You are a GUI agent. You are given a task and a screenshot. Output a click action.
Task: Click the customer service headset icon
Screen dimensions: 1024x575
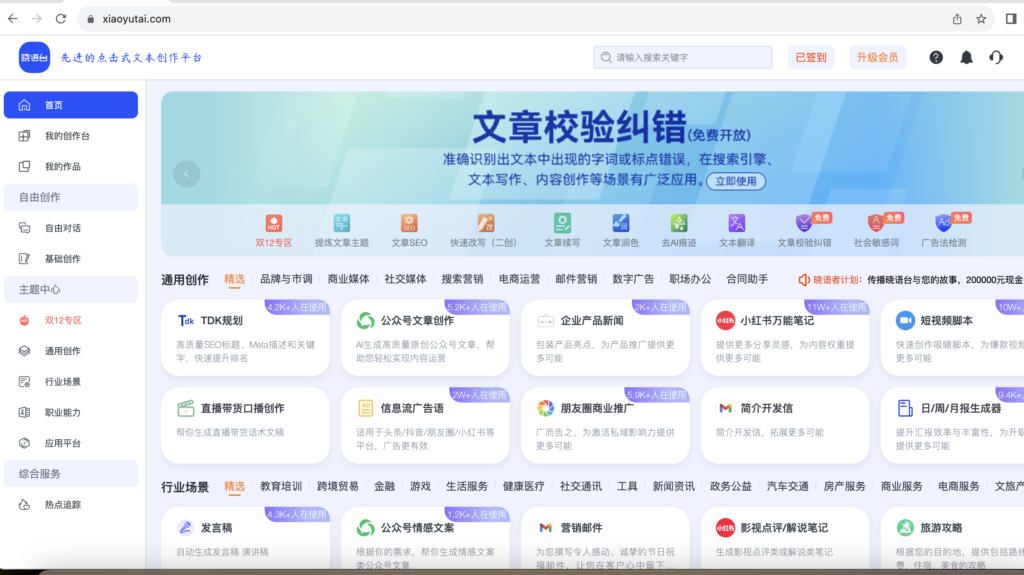point(996,58)
